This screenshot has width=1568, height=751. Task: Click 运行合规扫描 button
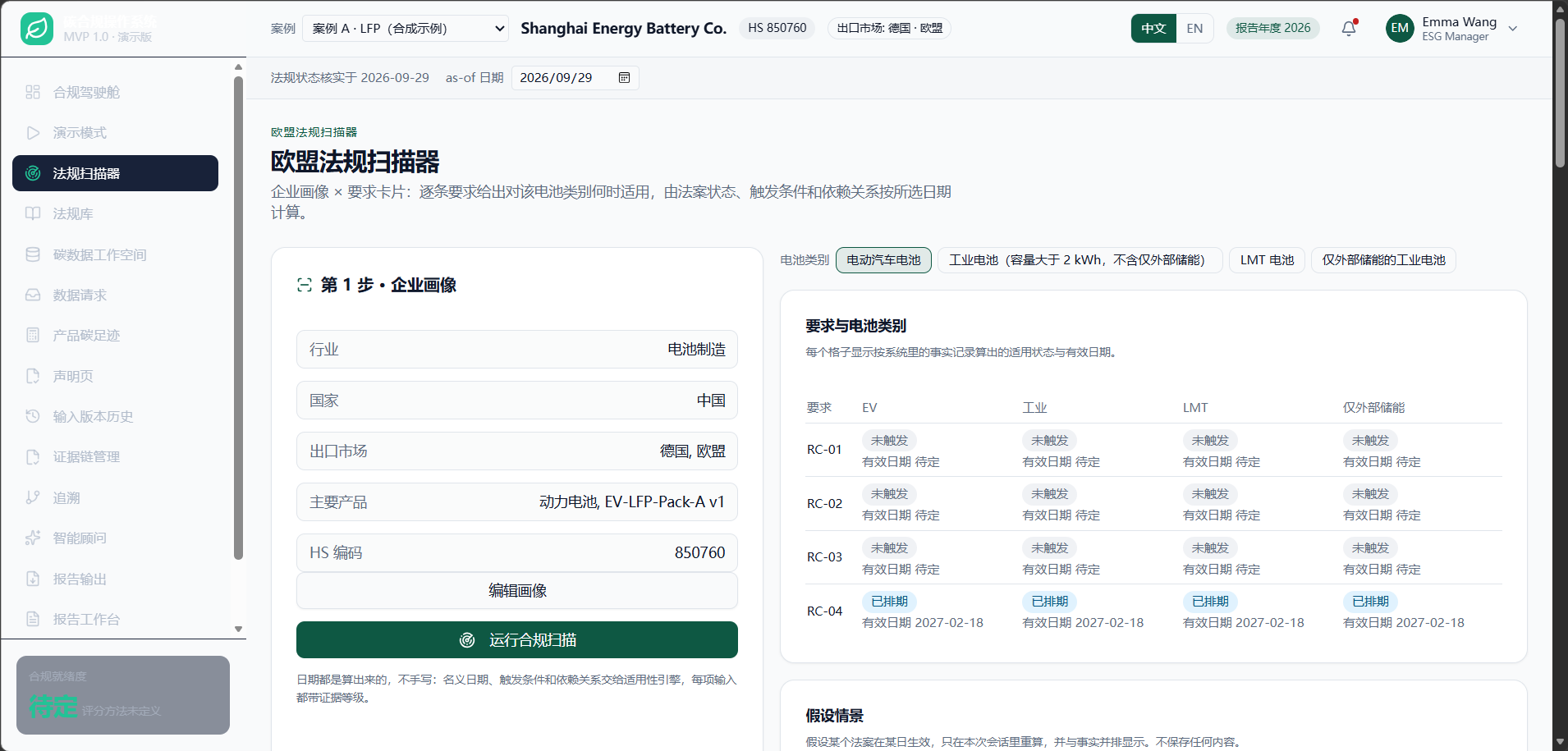(517, 639)
